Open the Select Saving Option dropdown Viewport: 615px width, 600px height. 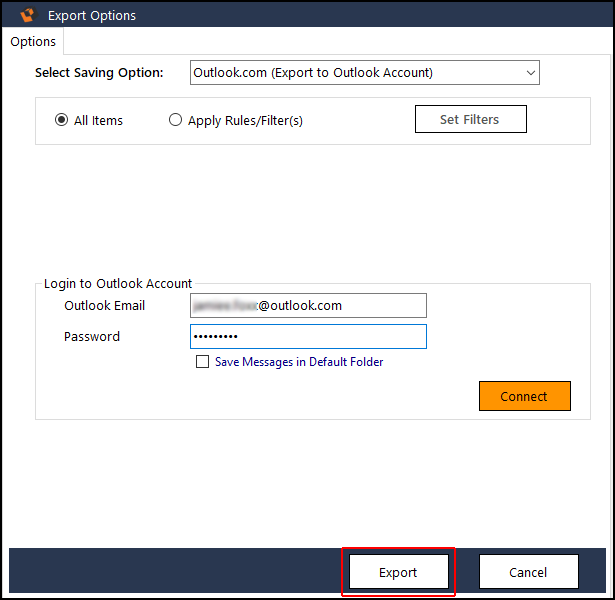click(x=365, y=73)
